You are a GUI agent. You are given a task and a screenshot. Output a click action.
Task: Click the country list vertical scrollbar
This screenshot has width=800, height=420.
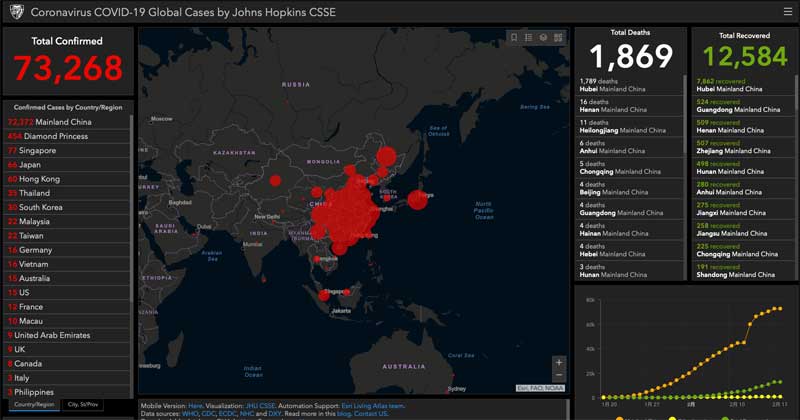(x=132, y=207)
